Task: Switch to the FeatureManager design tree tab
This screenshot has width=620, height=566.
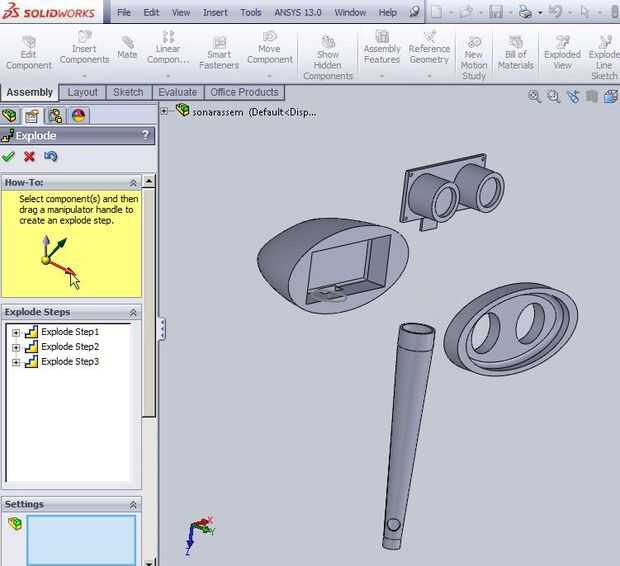Action: click(9, 115)
